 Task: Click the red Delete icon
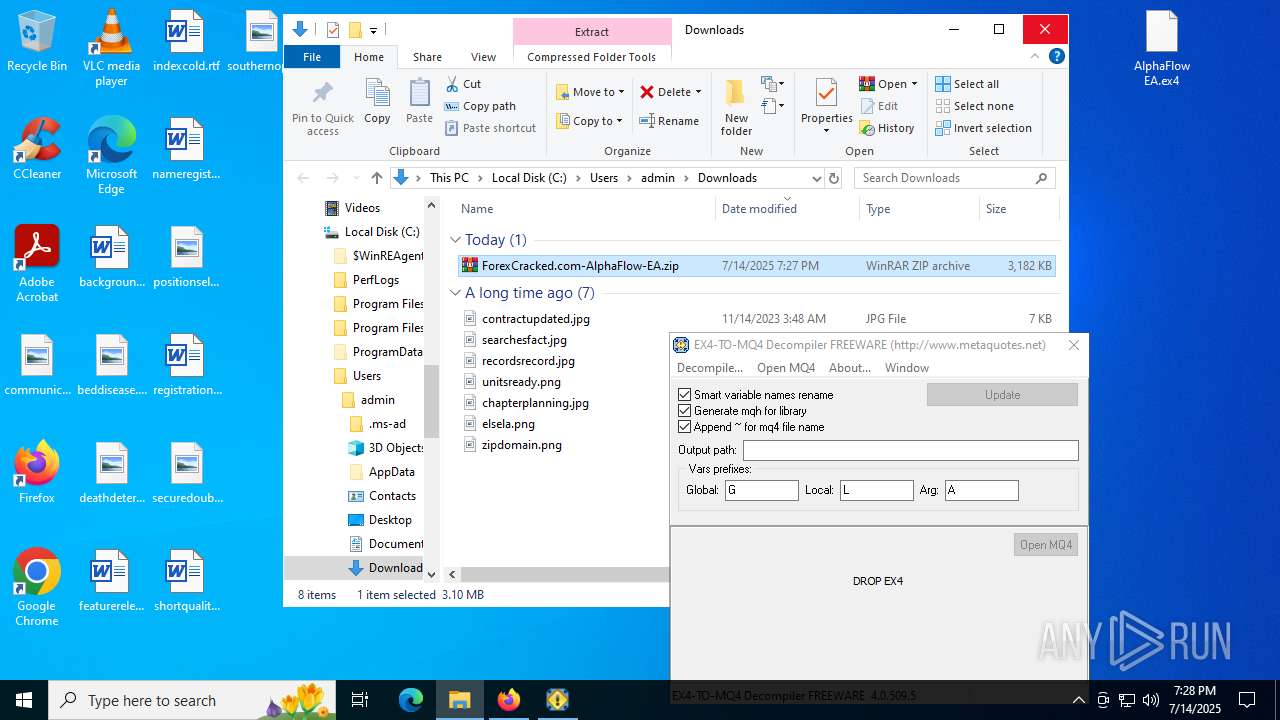click(x=647, y=92)
